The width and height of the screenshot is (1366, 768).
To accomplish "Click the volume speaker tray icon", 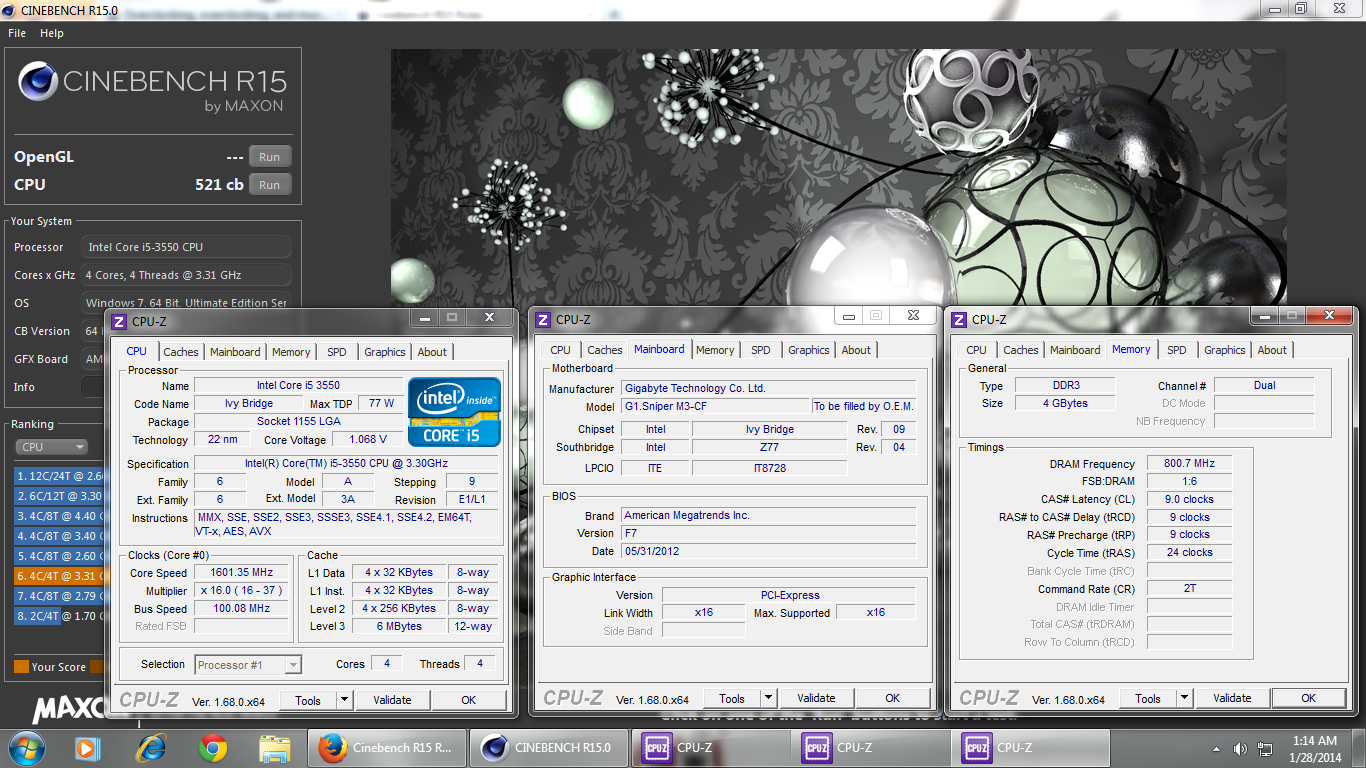I will pyautogui.click(x=1240, y=748).
